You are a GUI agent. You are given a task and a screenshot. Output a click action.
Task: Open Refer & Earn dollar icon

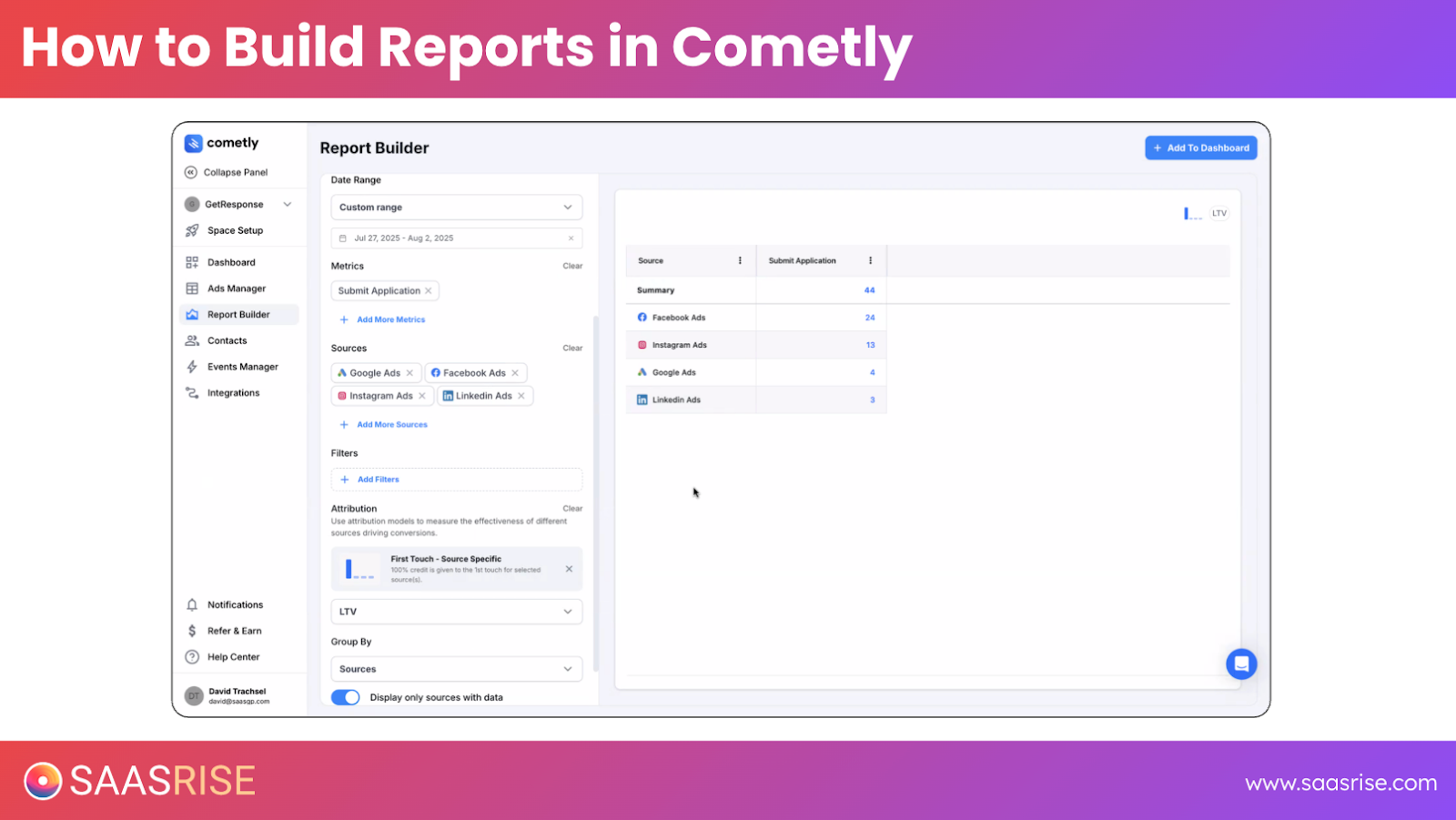click(192, 631)
